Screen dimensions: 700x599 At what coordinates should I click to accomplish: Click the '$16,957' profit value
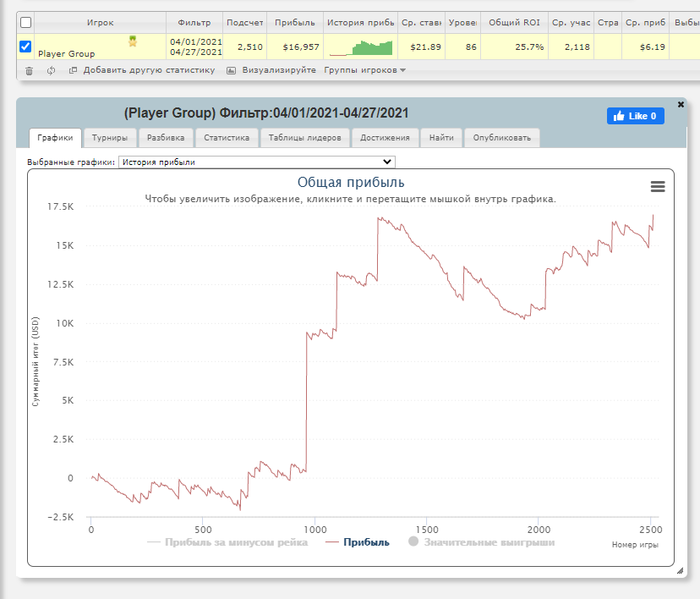point(301,47)
